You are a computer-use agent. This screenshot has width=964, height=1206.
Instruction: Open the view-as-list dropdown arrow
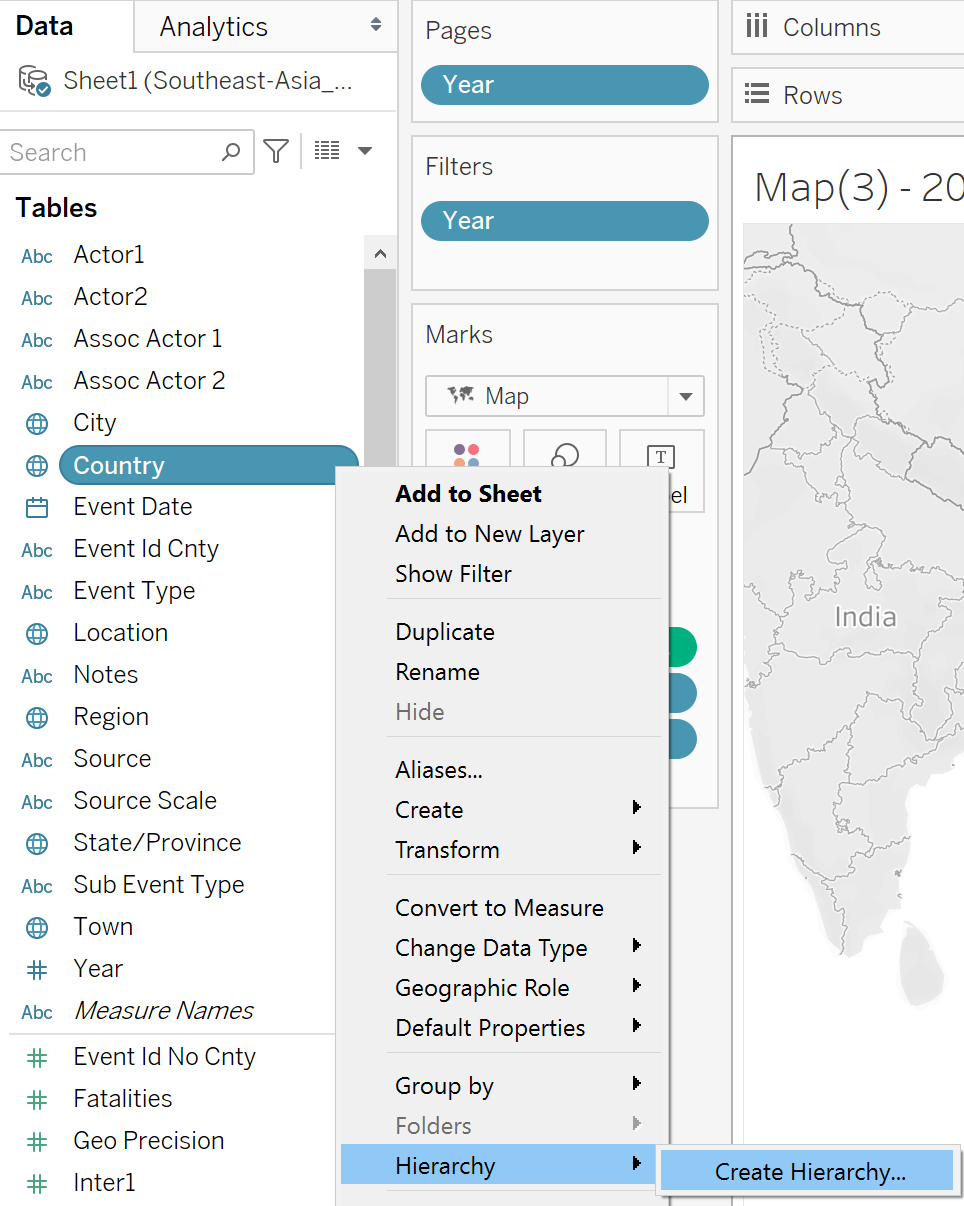[365, 151]
